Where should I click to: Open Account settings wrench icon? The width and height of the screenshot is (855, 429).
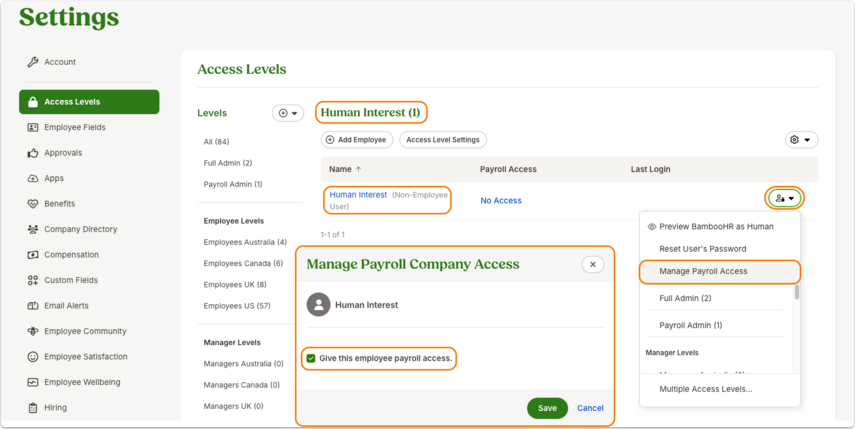point(33,62)
